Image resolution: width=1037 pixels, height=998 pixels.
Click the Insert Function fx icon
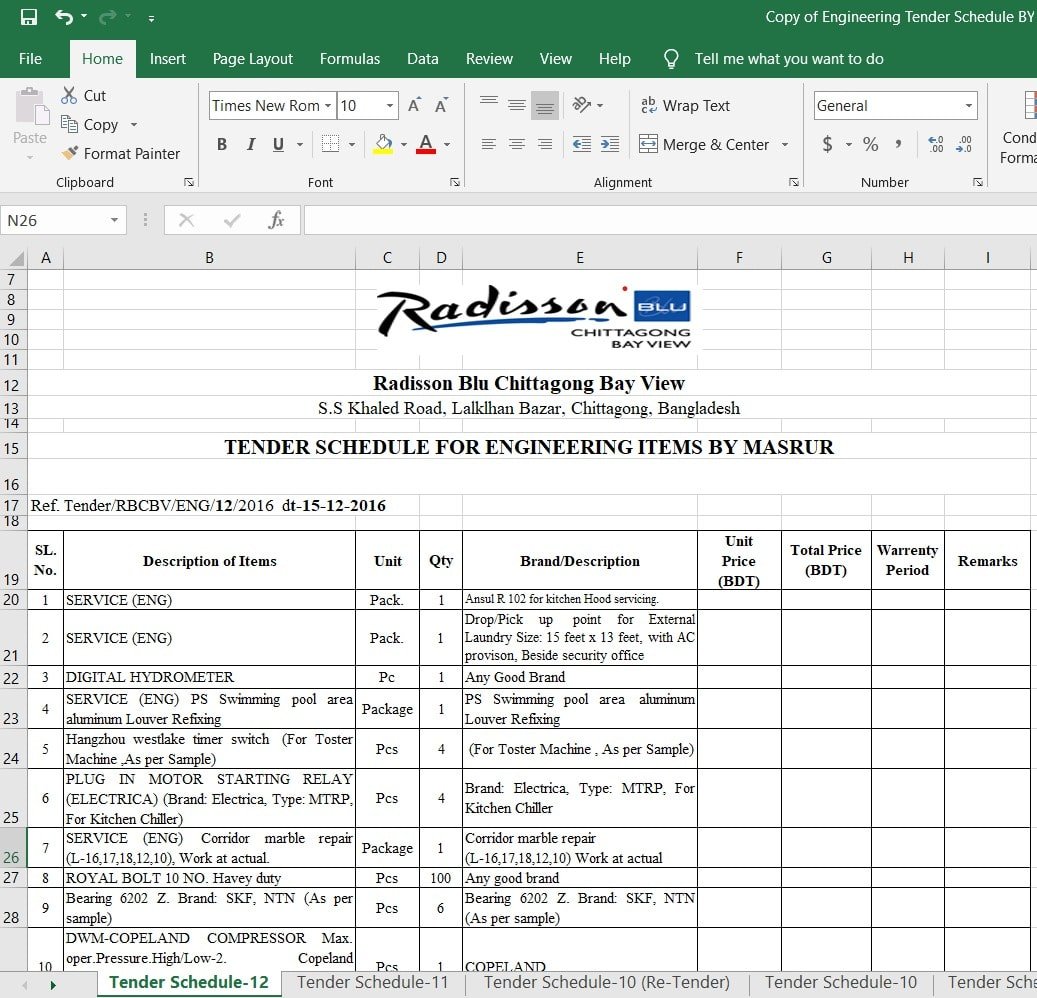(x=276, y=220)
